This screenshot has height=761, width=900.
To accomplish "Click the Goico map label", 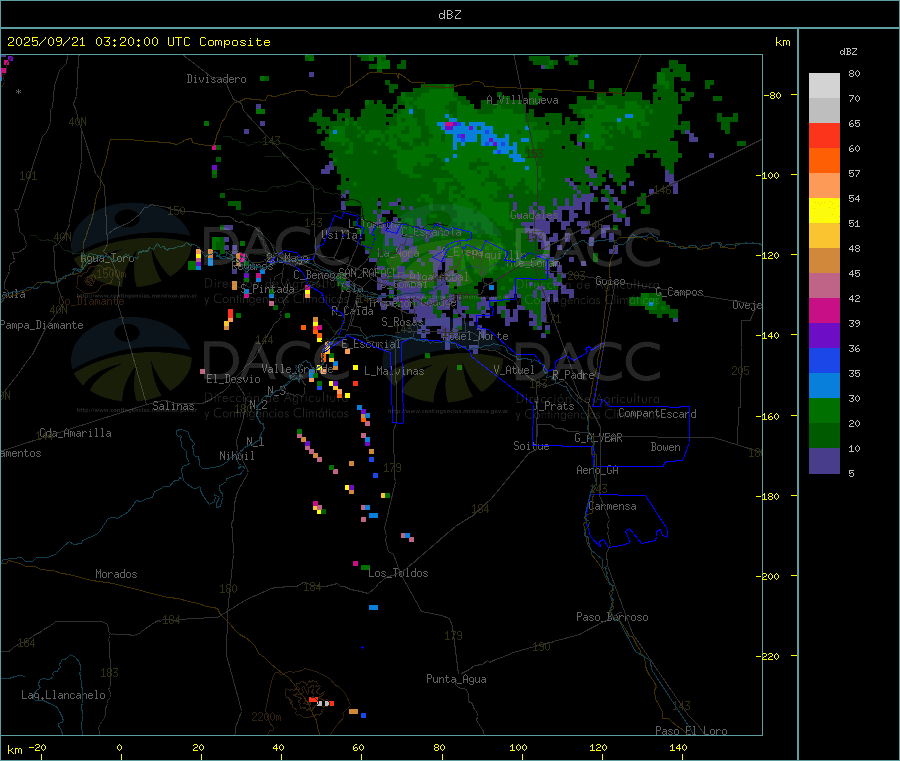I will pyautogui.click(x=610, y=281).
